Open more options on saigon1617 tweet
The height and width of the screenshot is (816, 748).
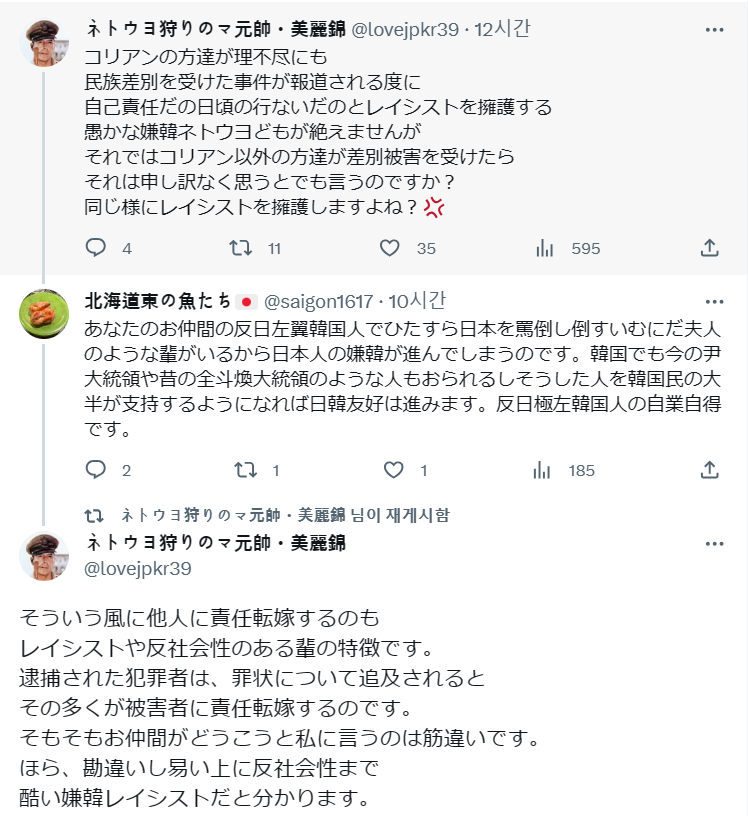(x=714, y=301)
